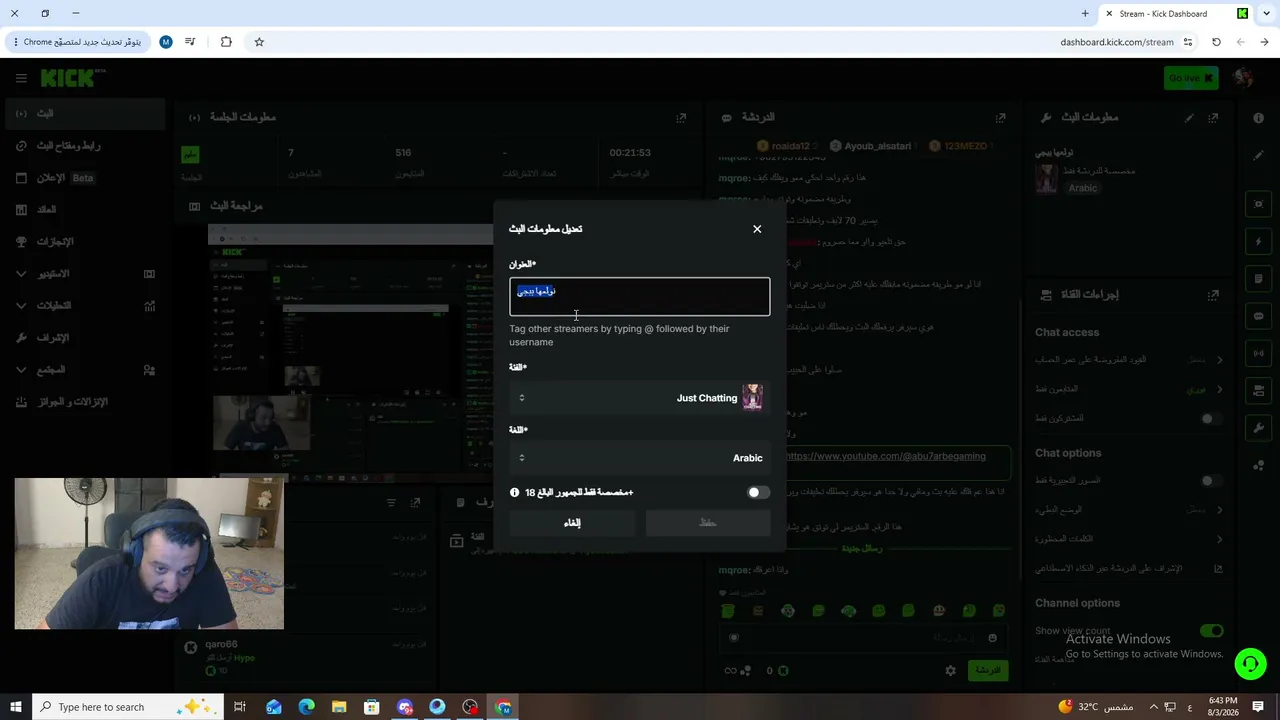Open the profile avatar menu
This screenshot has width=1280, height=720.
click(x=1244, y=78)
